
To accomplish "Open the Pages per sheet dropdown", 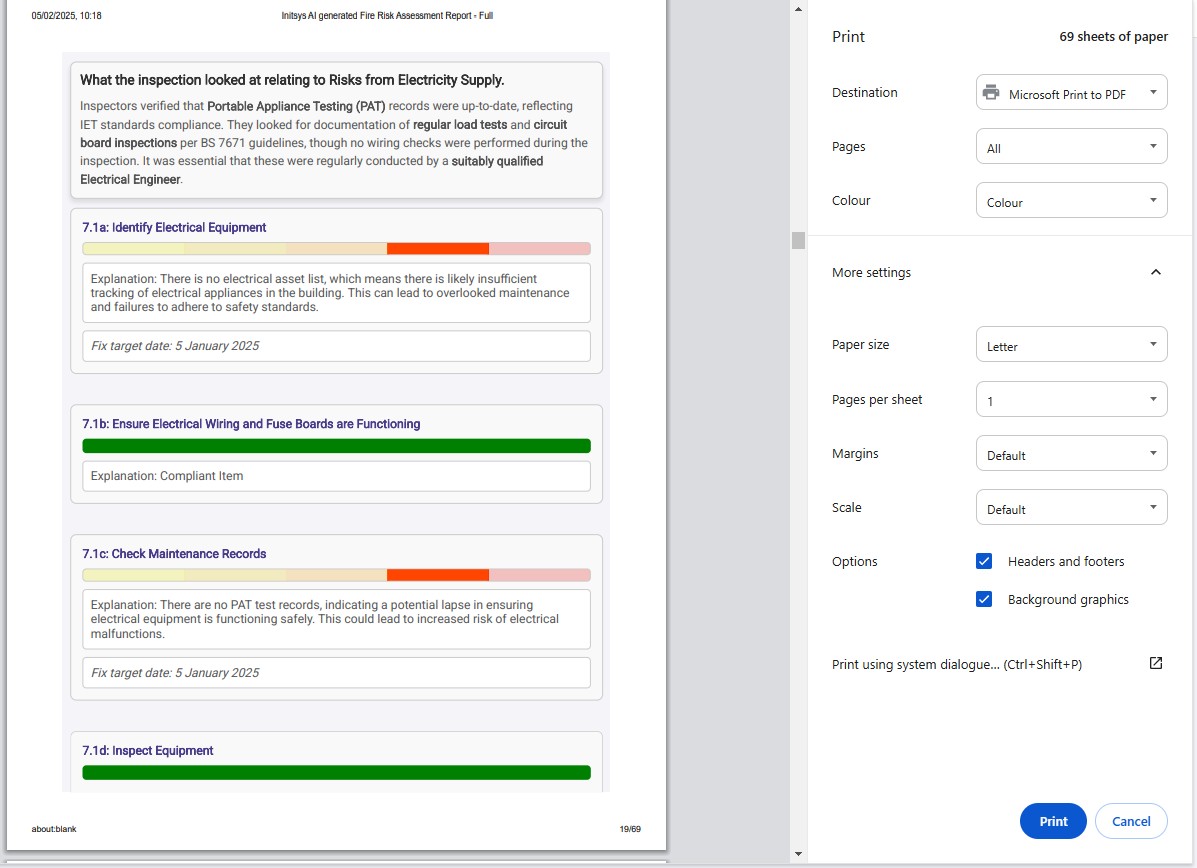I will pyautogui.click(x=1071, y=399).
